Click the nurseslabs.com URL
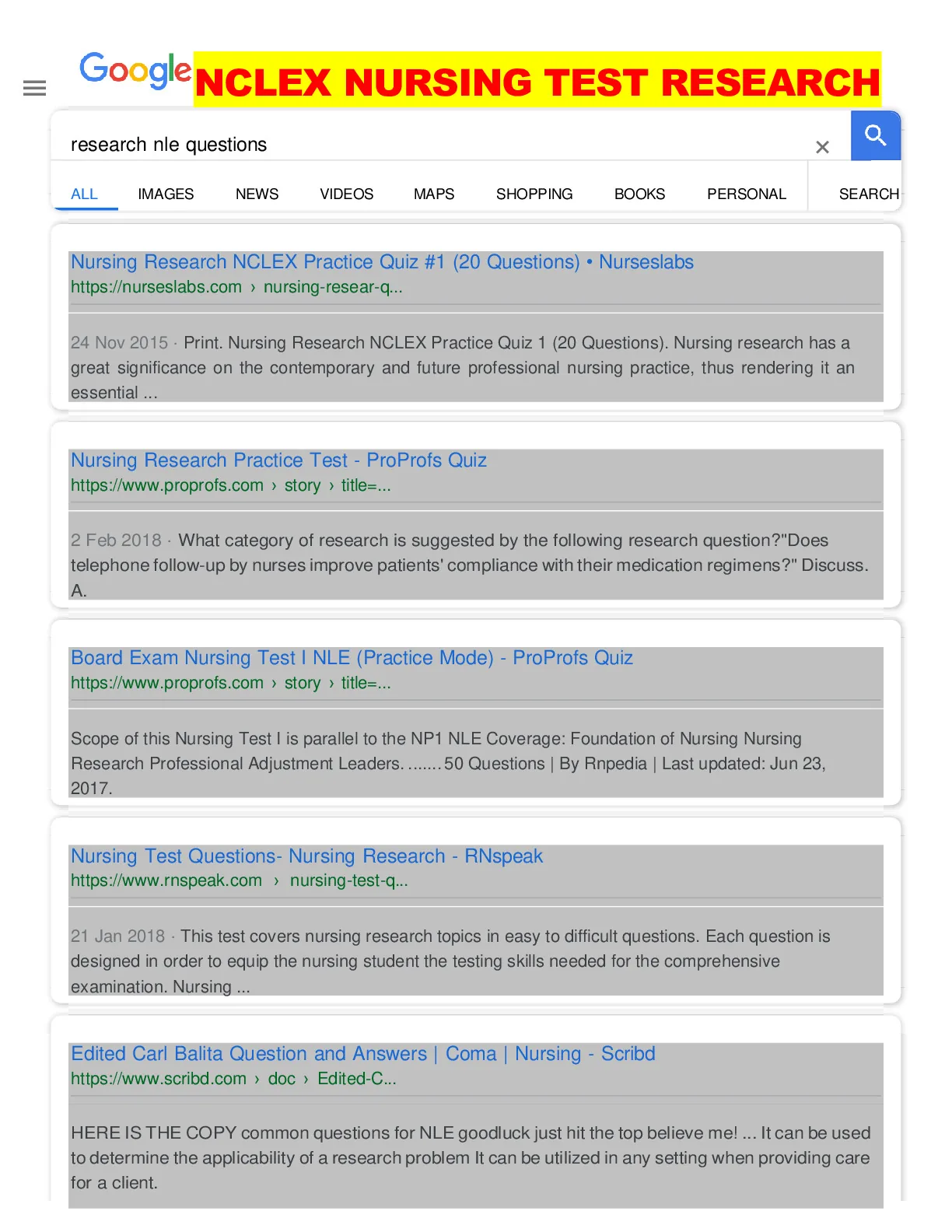The height and width of the screenshot is (1232, 952). click(x=236, y=287)
